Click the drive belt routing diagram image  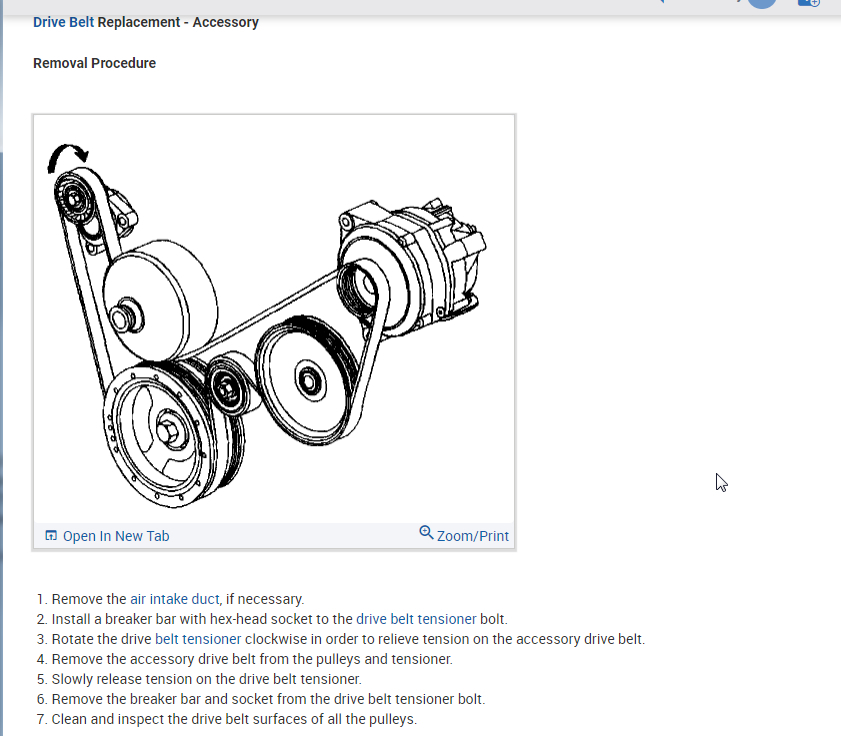point(274,319)
